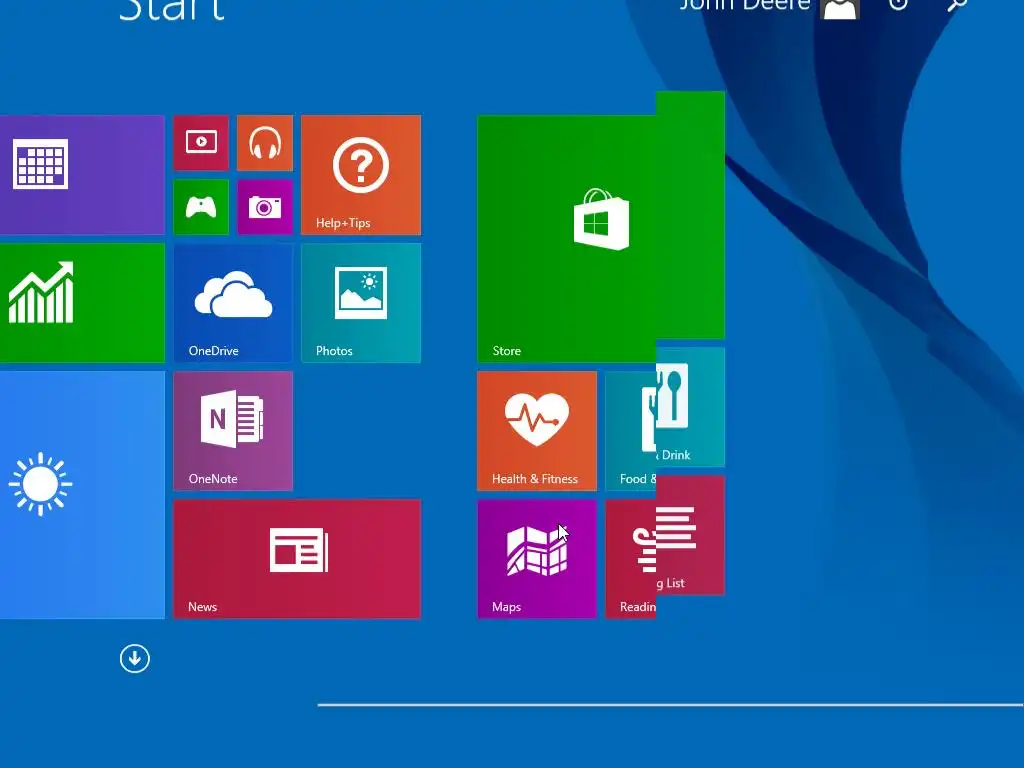Open the Maps tile
Image resolution: width=1024 pixels, height=768 pixels.
[x=537, y=559]
